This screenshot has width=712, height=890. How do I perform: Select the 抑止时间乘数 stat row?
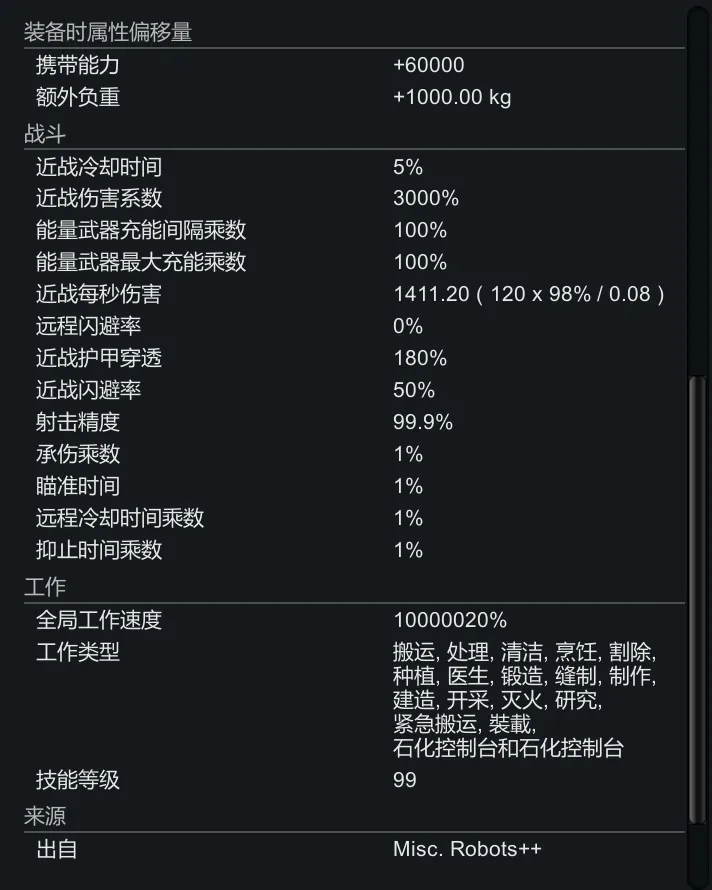click(x=350, y=550)
